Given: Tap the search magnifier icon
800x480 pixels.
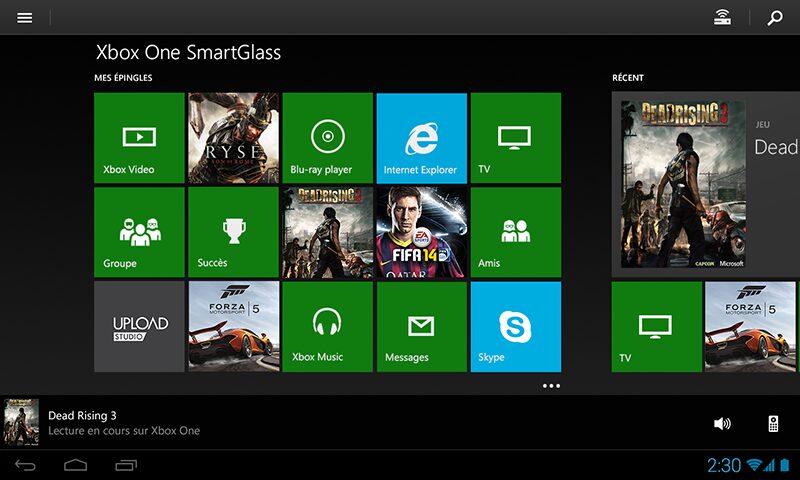Looking at the screenshot, I should (x=774, y=18).
